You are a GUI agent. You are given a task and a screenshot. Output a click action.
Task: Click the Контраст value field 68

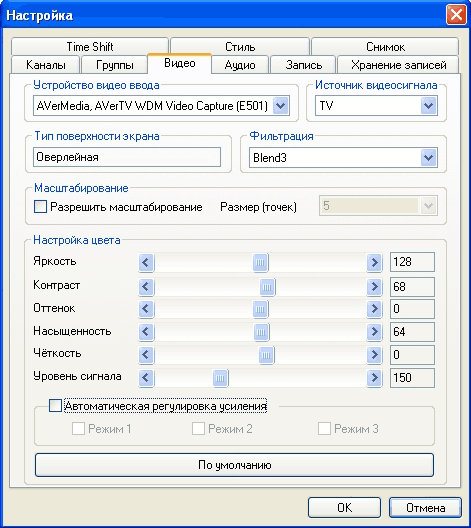(x=412, y=287)
